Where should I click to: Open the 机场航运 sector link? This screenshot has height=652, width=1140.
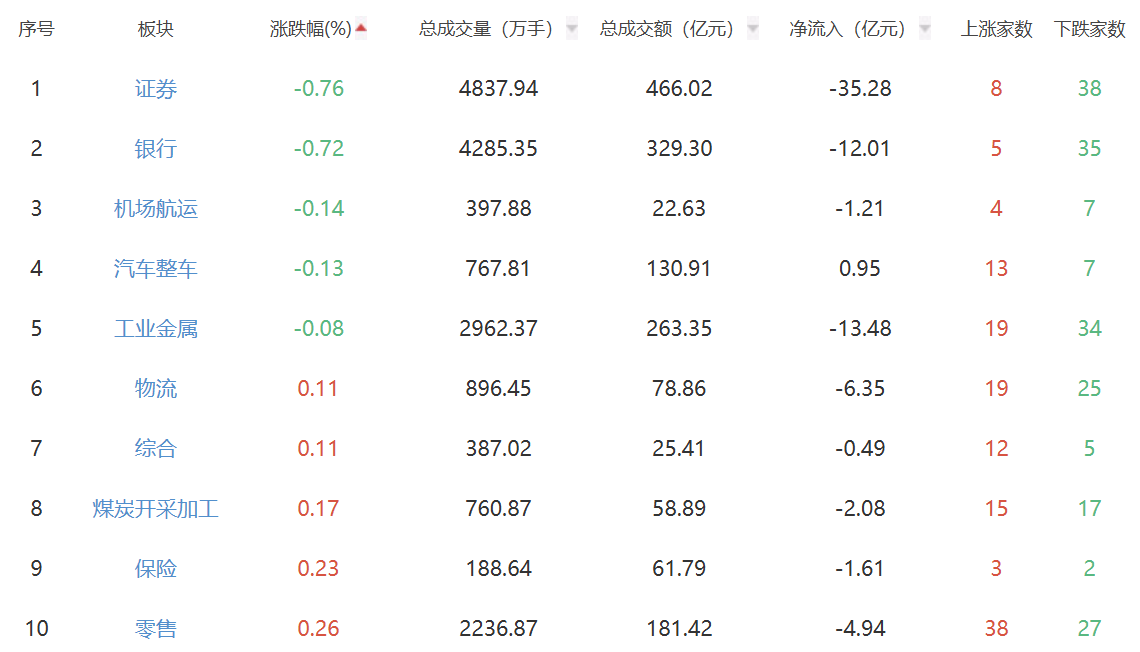[x=156, y=209]
